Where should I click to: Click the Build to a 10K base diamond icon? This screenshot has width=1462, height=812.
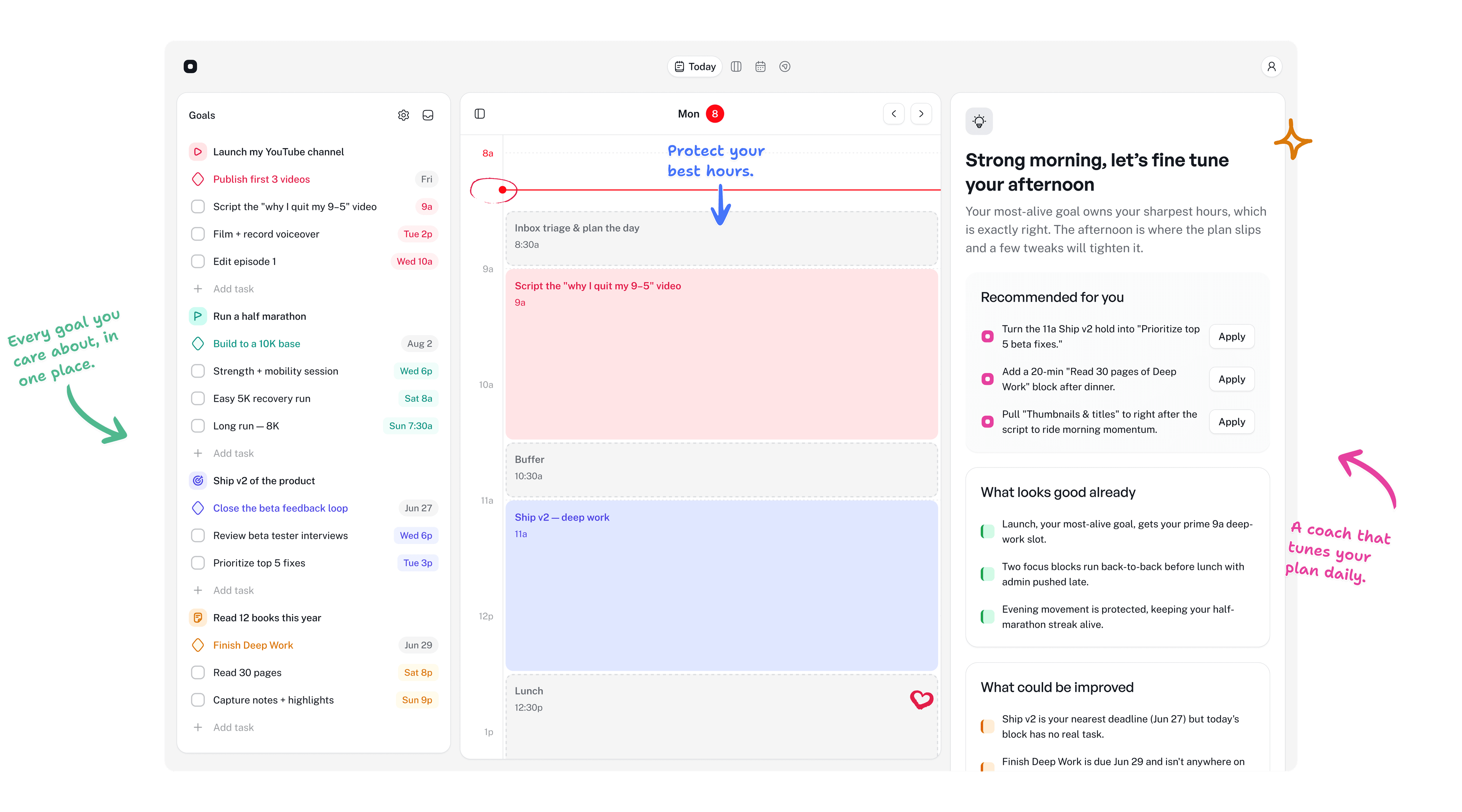click(198, 343)
